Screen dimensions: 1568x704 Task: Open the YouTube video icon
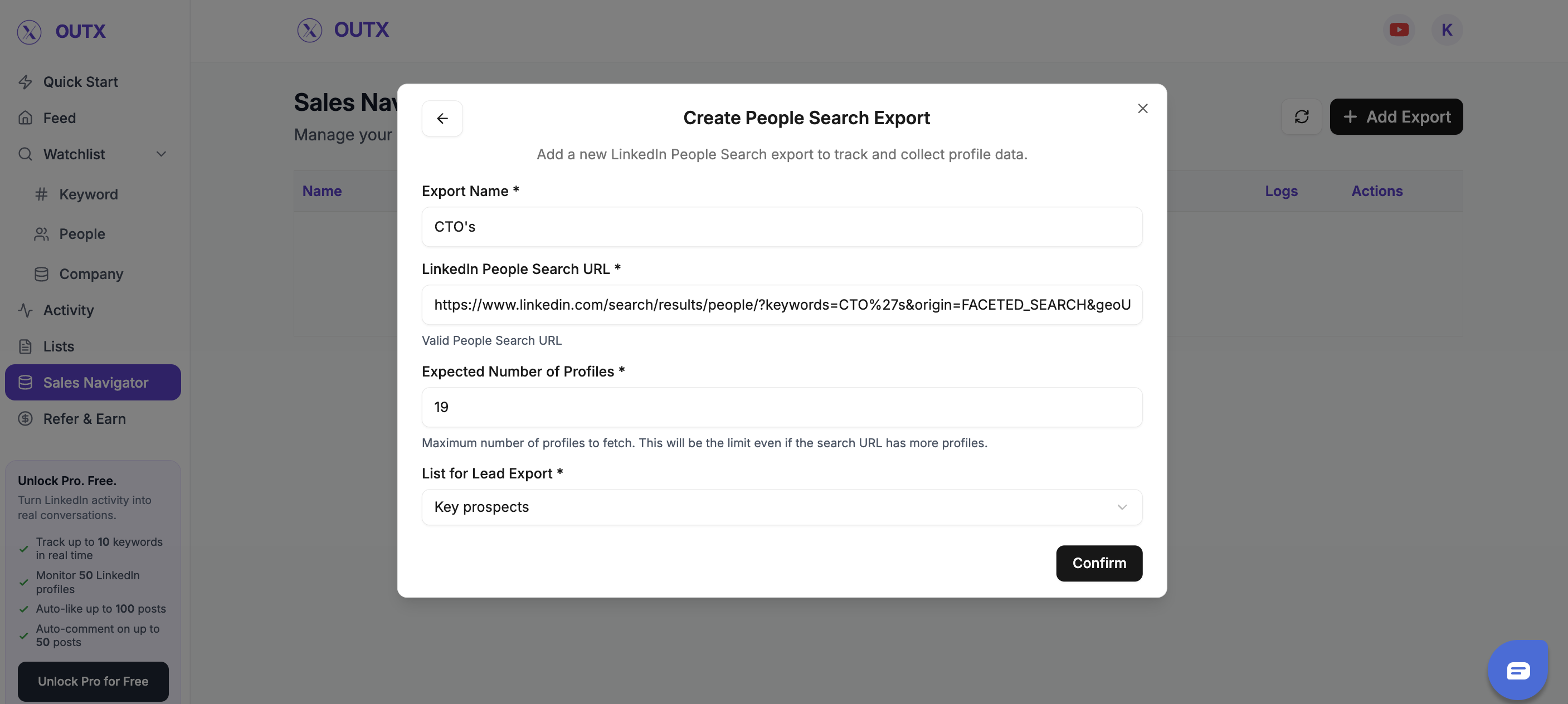tap(1399, 29)
